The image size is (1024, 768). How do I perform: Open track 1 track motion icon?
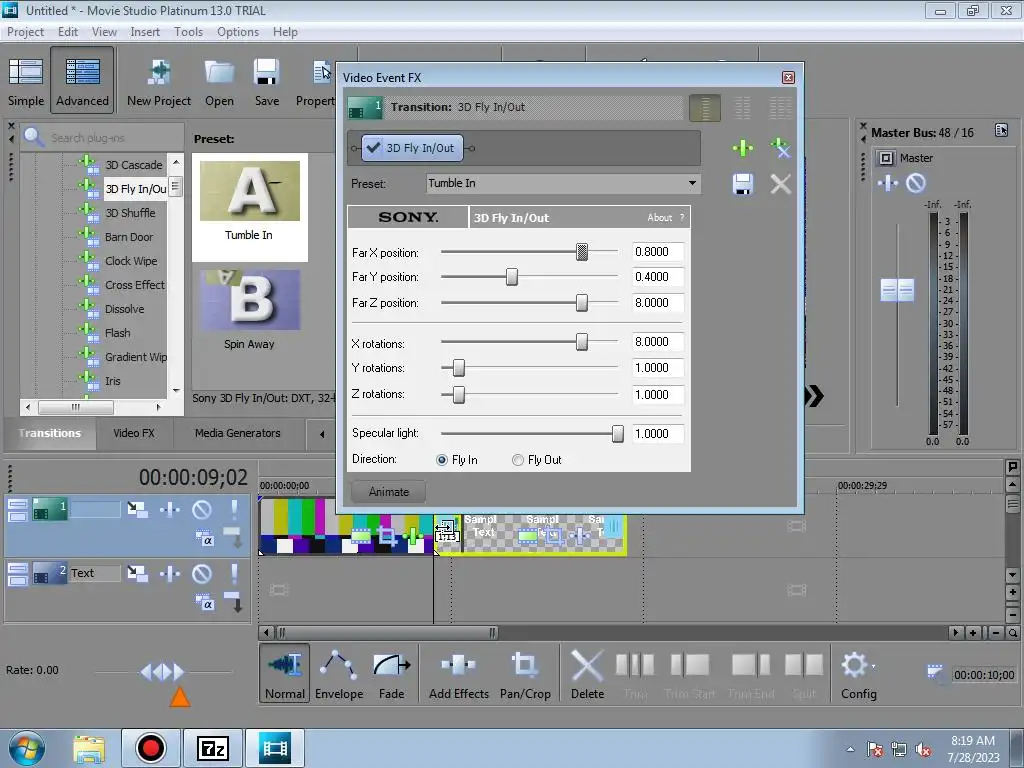(x=137, y=509)
